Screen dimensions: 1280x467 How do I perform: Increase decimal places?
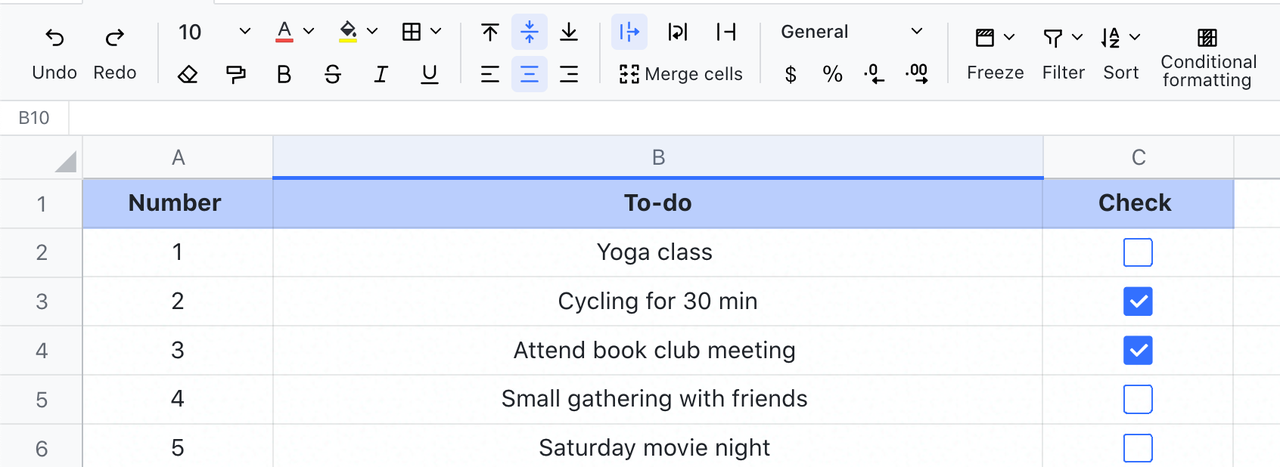click(916, 74)
